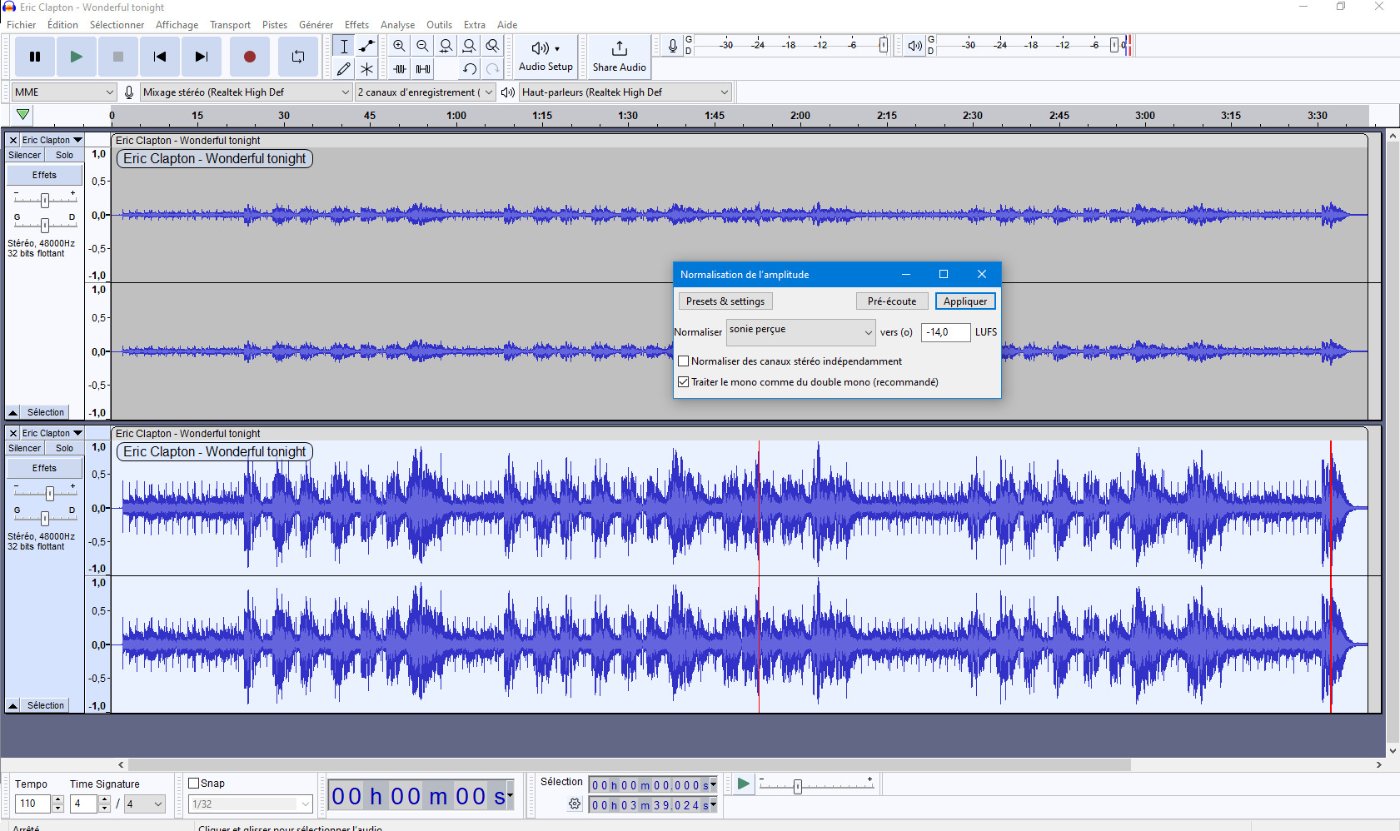The image size is (1400, 831).
Task: Open Haut-parleurs playback device dropdown
Action: (x=625, y=92)
